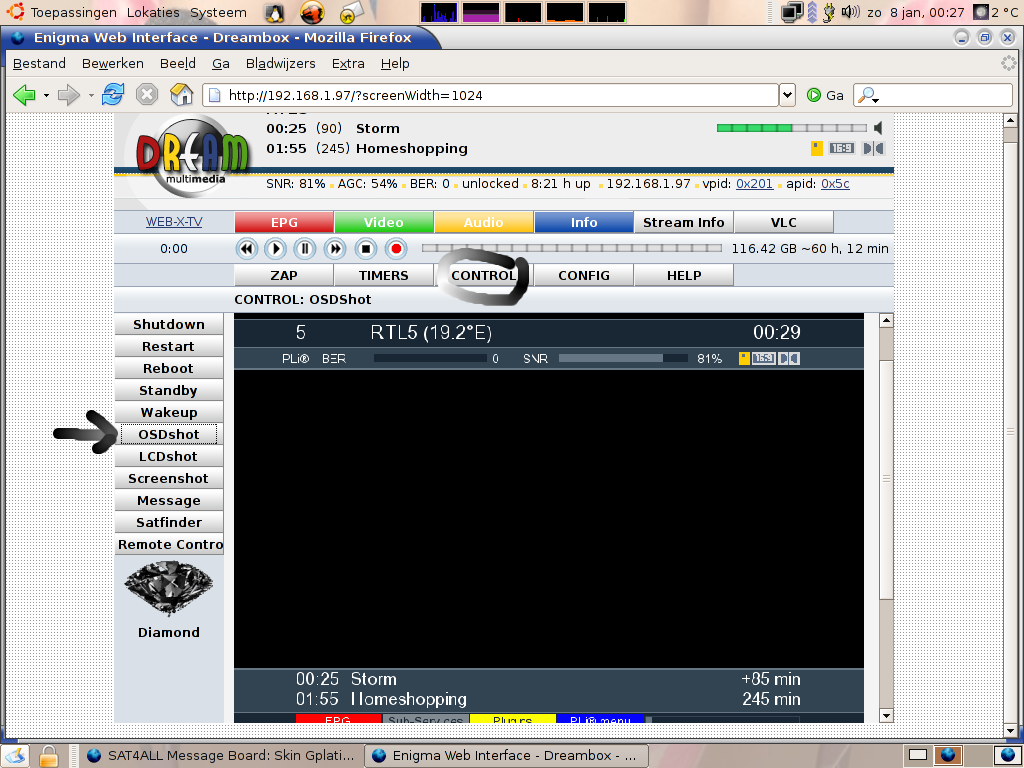Click the Firefox back arrow button

point(24,95)
